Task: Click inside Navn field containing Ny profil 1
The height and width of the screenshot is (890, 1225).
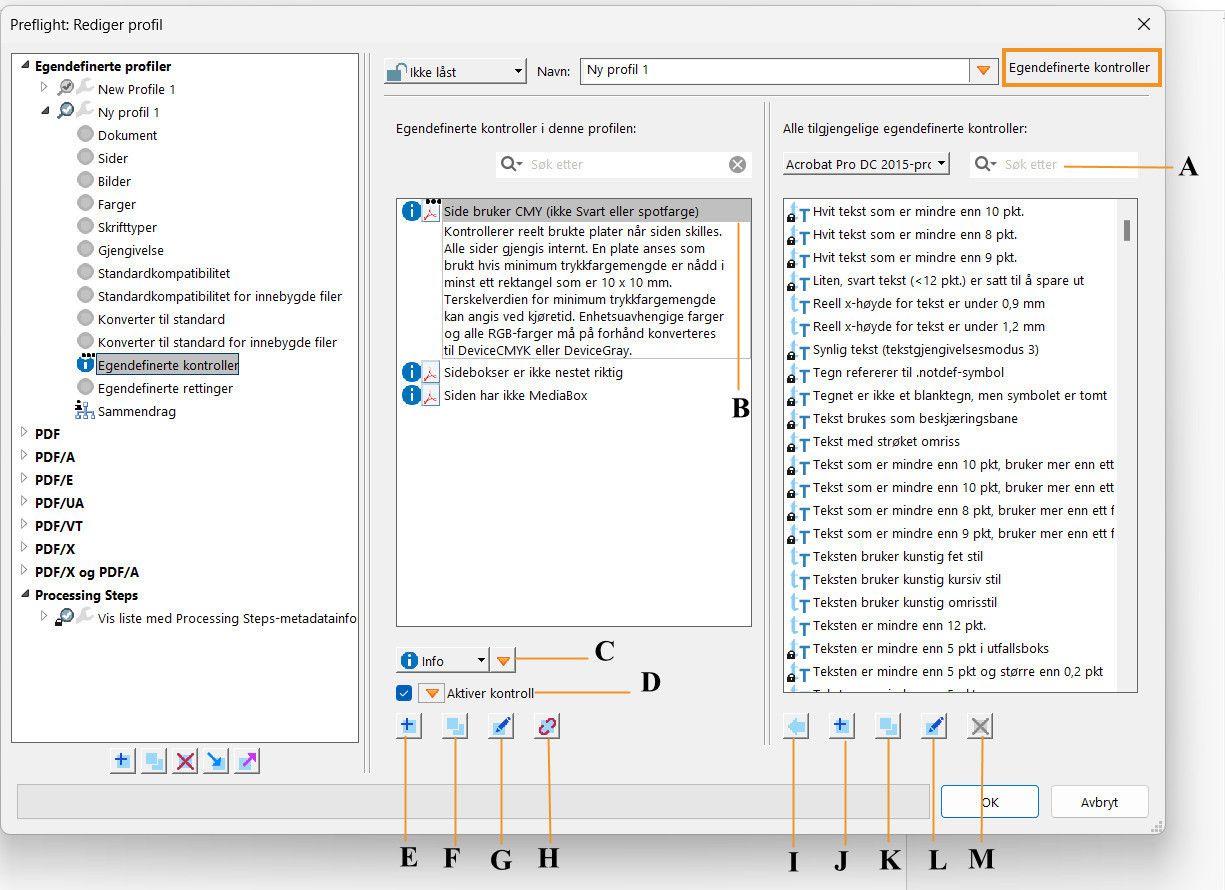Action: click(x=774, y=71)
